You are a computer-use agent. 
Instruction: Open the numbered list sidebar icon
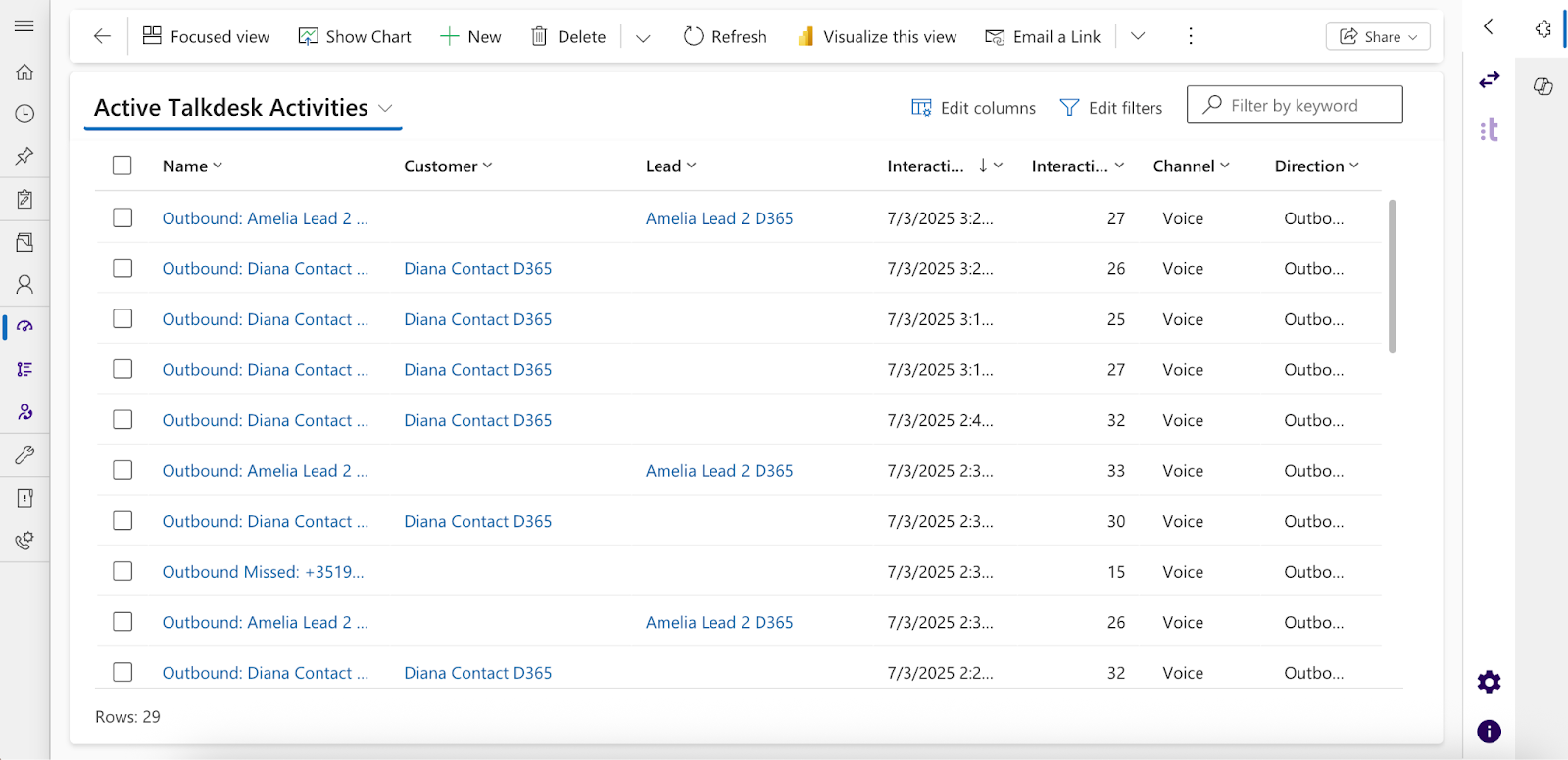pos(24,369)
